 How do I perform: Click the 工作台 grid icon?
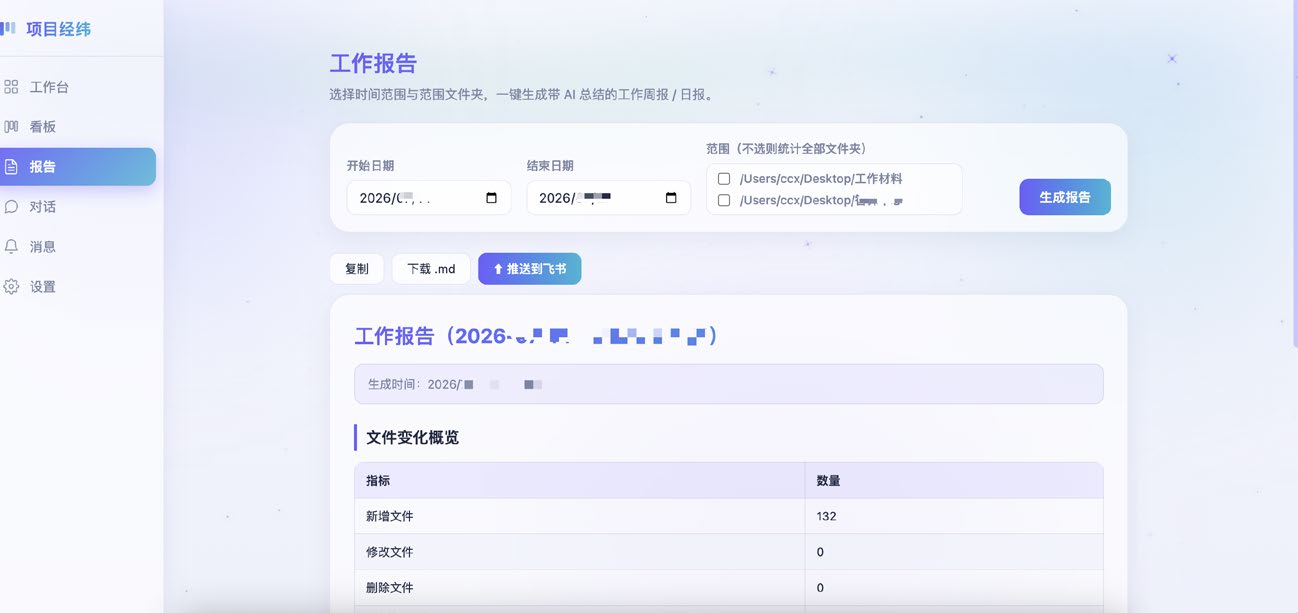tap(11, 87)
